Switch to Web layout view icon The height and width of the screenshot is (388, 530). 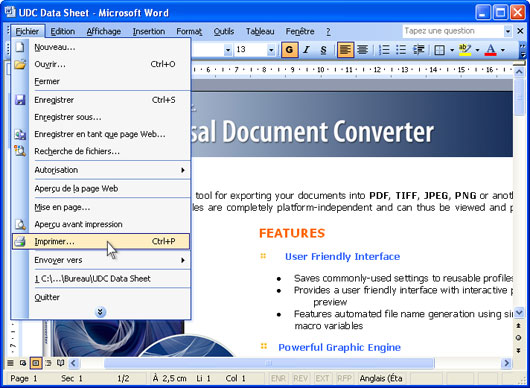(23, 363)
